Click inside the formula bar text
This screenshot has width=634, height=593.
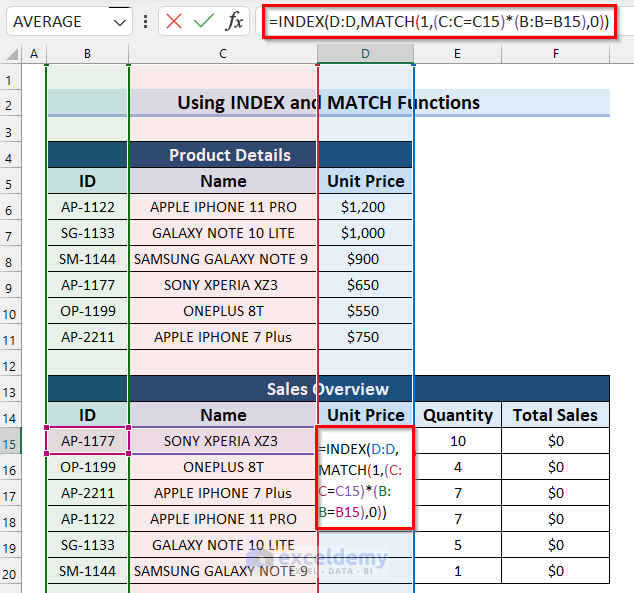point(439,21)
